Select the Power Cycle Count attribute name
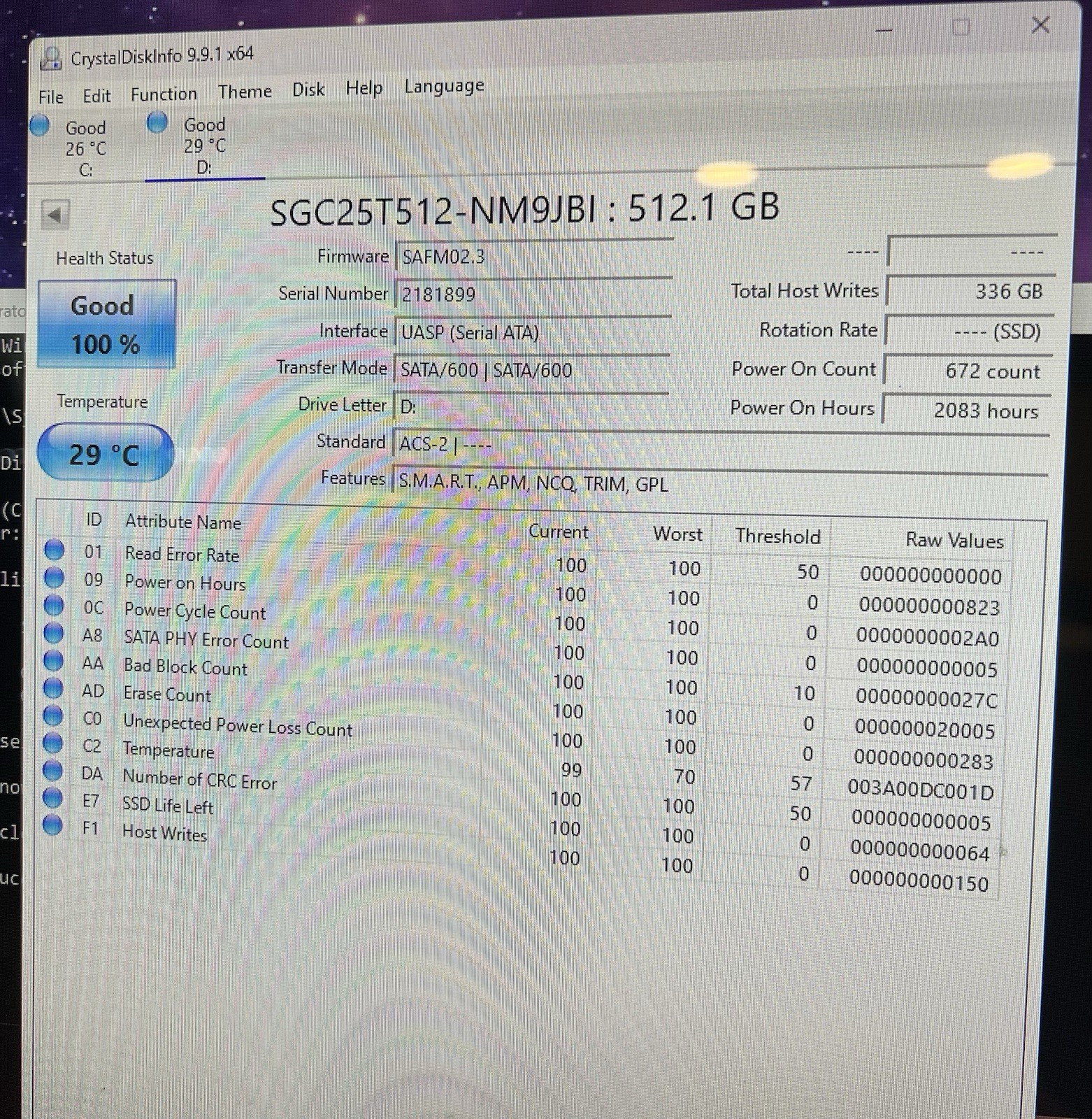Image resolution: width=1092 pixels, height=1119 pixels. tap(195, 611)
